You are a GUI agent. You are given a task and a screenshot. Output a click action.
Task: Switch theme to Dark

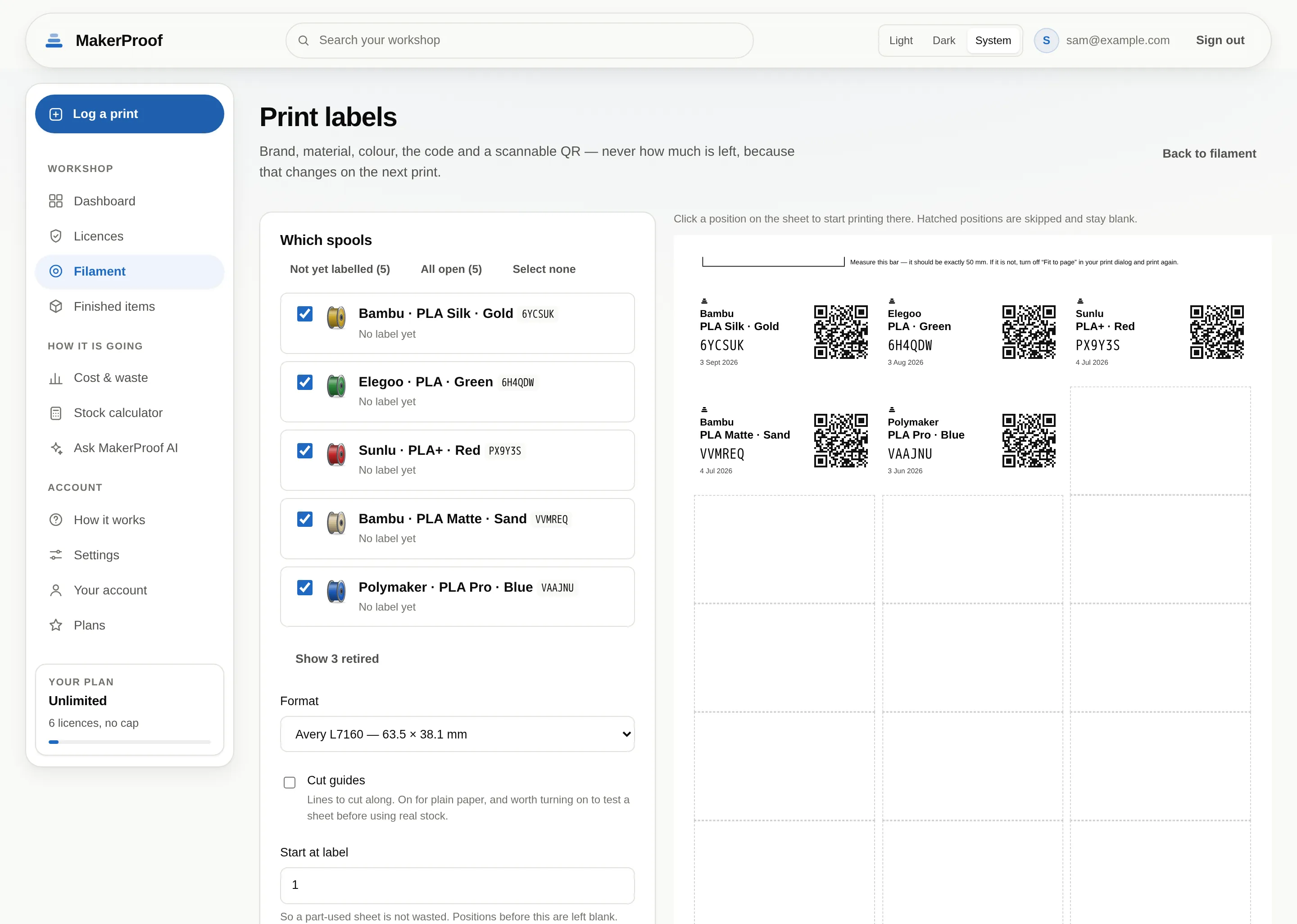click(944, 41)
